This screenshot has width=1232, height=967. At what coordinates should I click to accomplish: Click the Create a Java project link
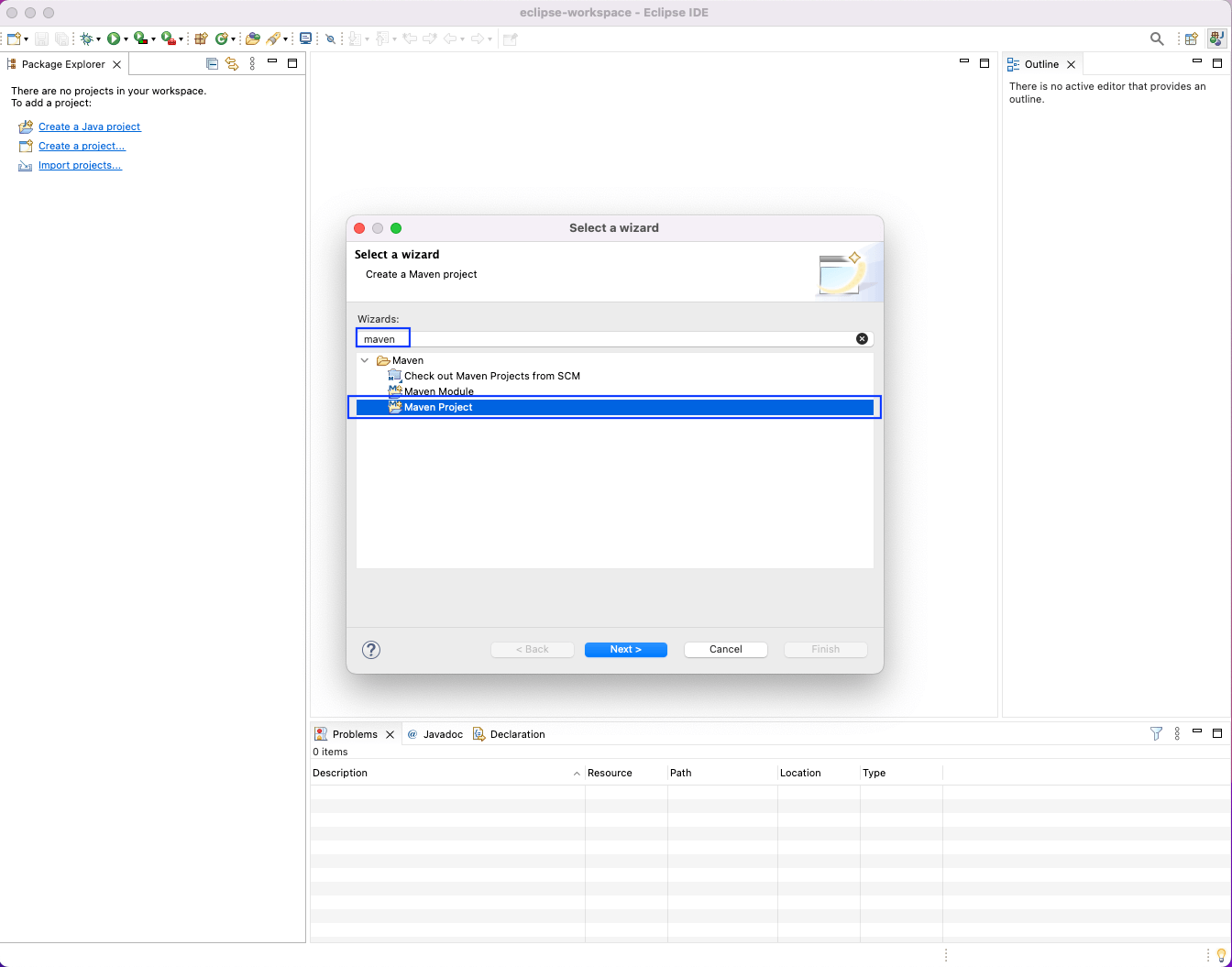click(x=89, y=126)
